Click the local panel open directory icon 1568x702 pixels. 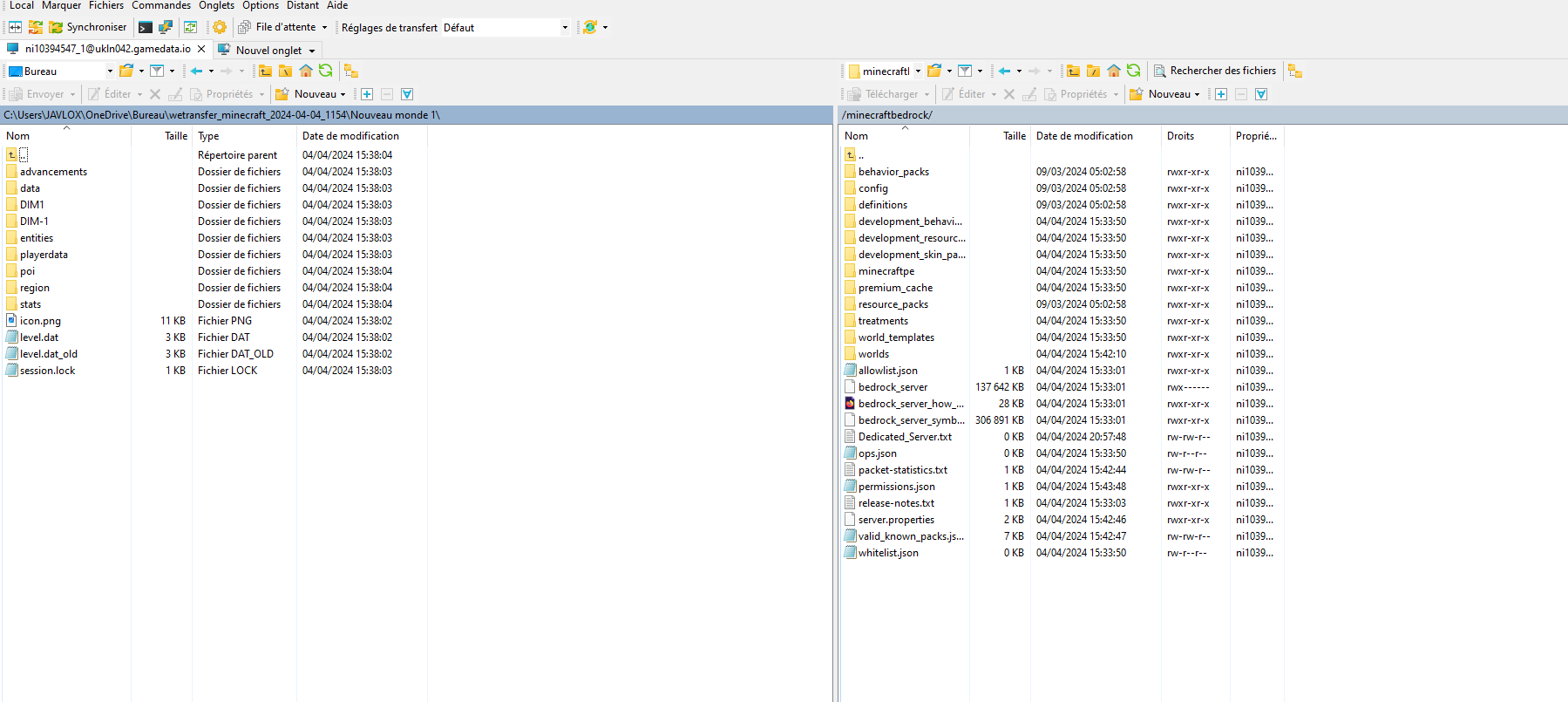126,71
